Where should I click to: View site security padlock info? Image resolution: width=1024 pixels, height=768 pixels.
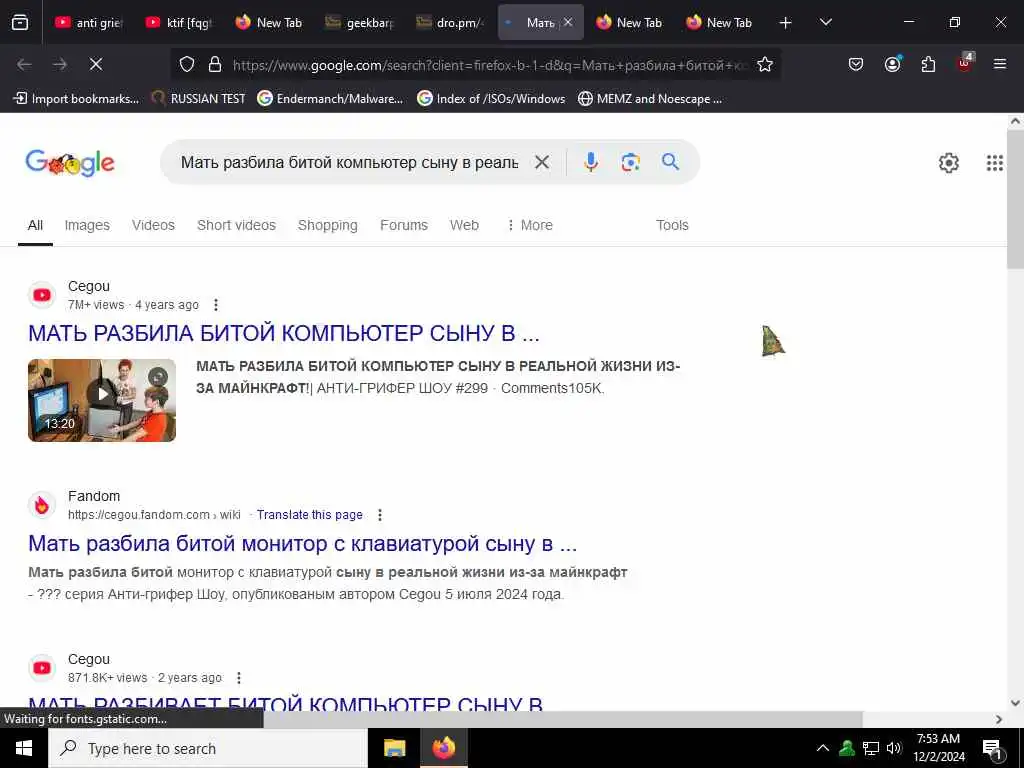pos(215,64)
